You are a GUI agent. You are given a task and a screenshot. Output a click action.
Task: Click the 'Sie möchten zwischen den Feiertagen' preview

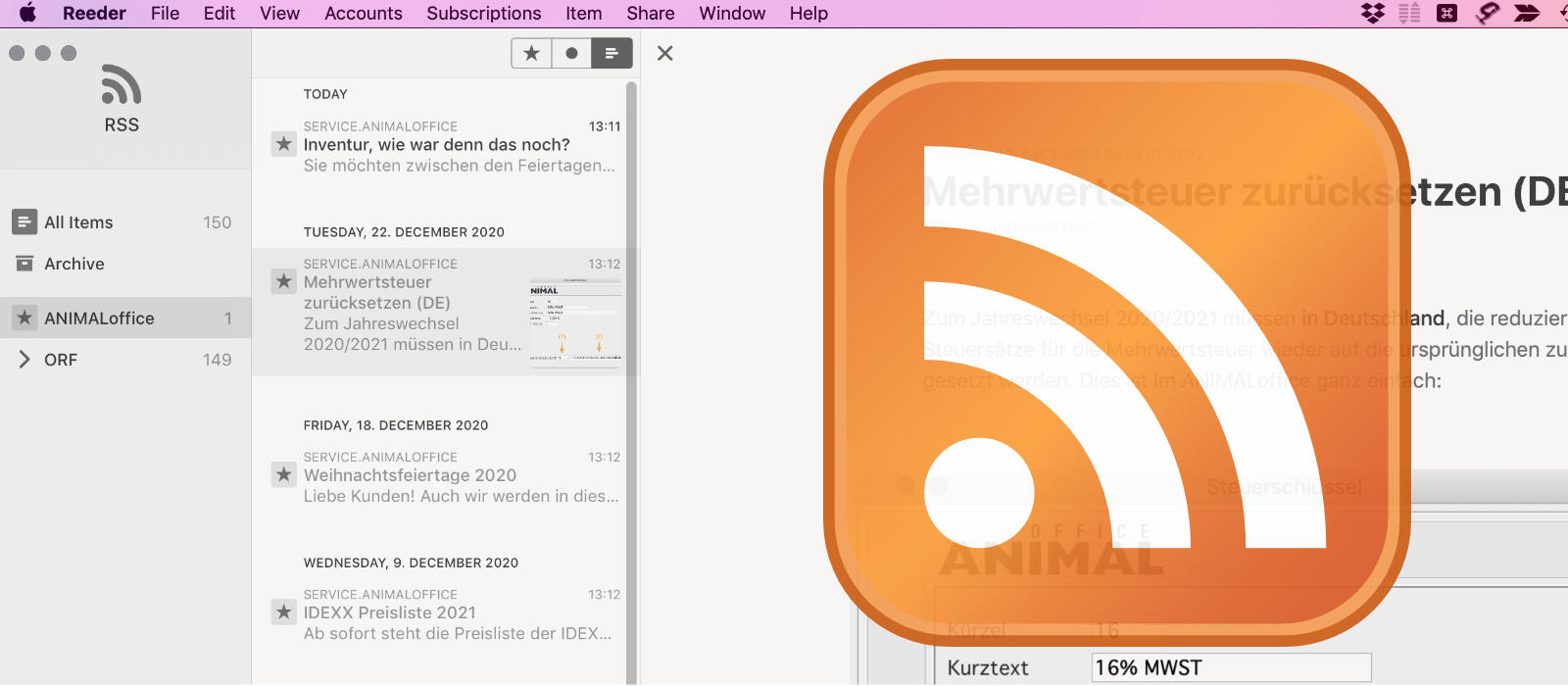tap(460, 166)
